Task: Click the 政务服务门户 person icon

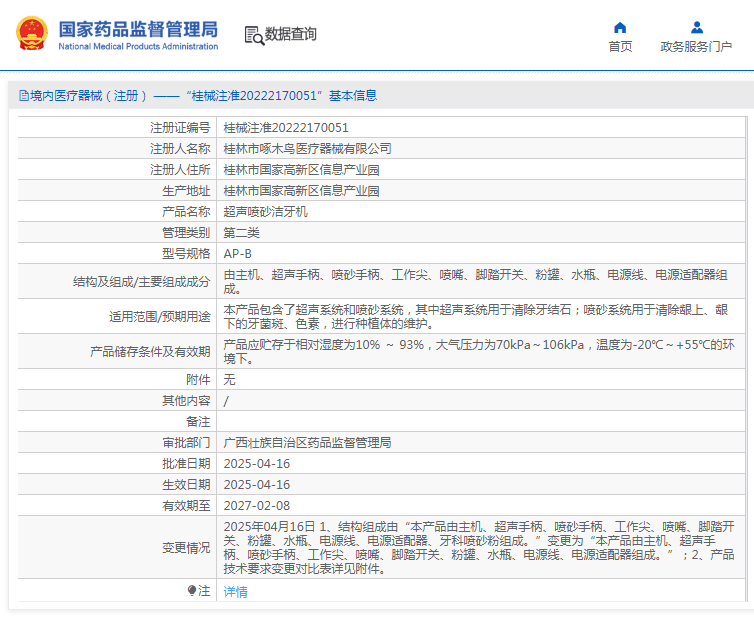Action: pyautogui.click(x=696, y=27)
